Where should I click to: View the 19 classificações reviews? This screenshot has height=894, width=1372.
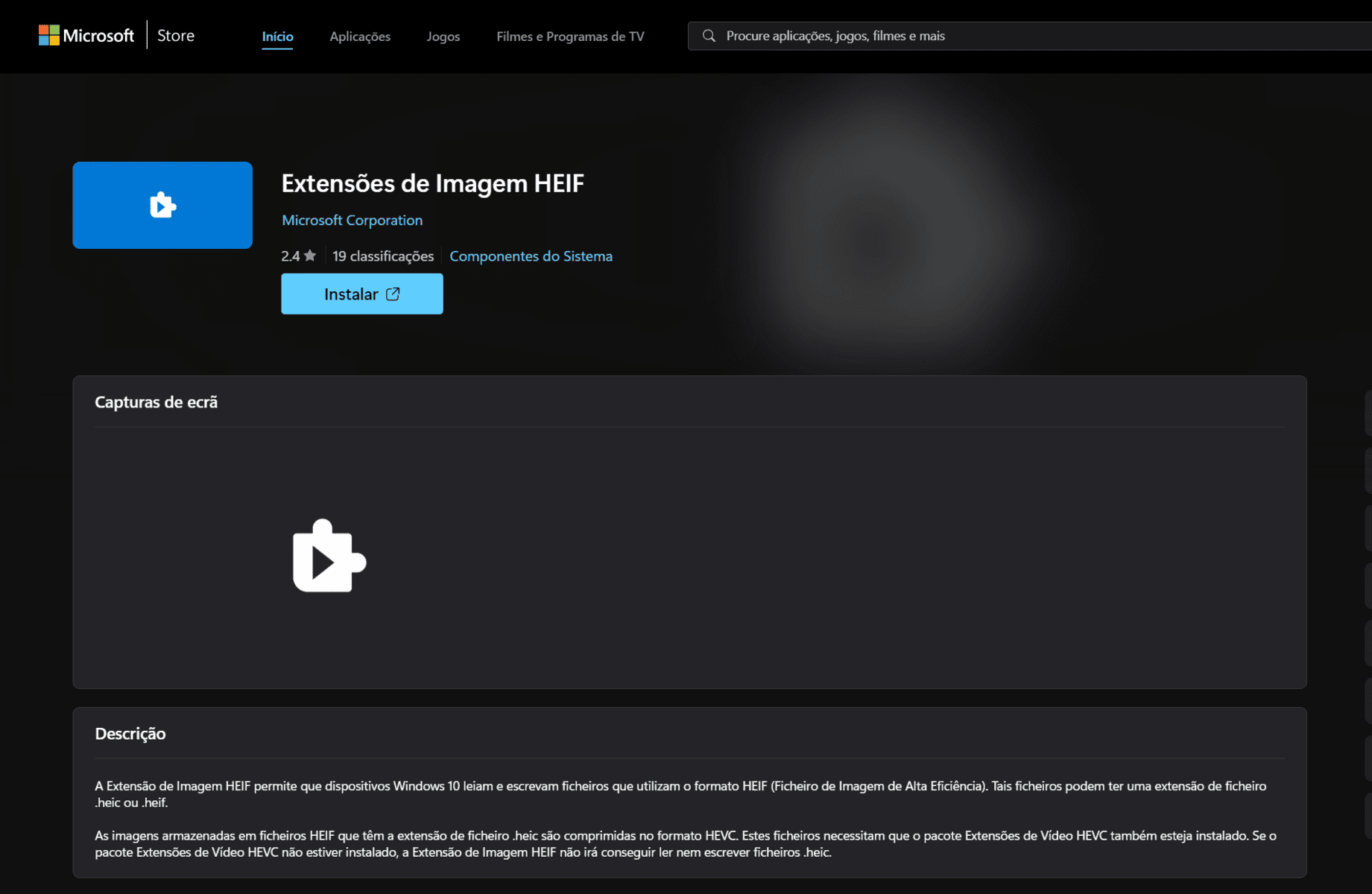click(383, 256)
